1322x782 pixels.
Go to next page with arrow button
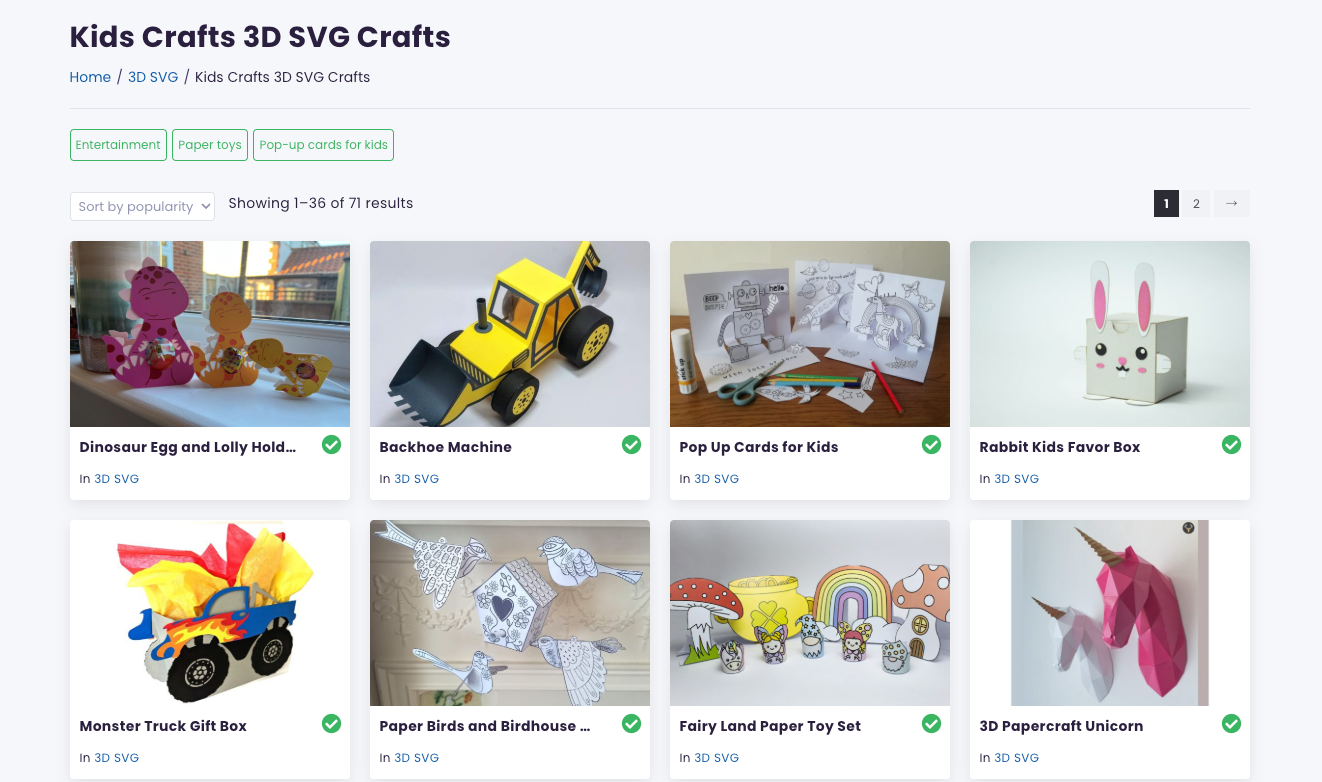(x=1231, y=204)
